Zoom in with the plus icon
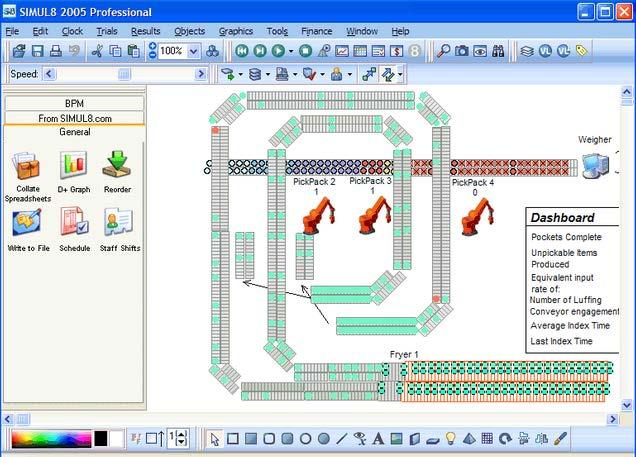636x457 pixels. click(152, 46)
